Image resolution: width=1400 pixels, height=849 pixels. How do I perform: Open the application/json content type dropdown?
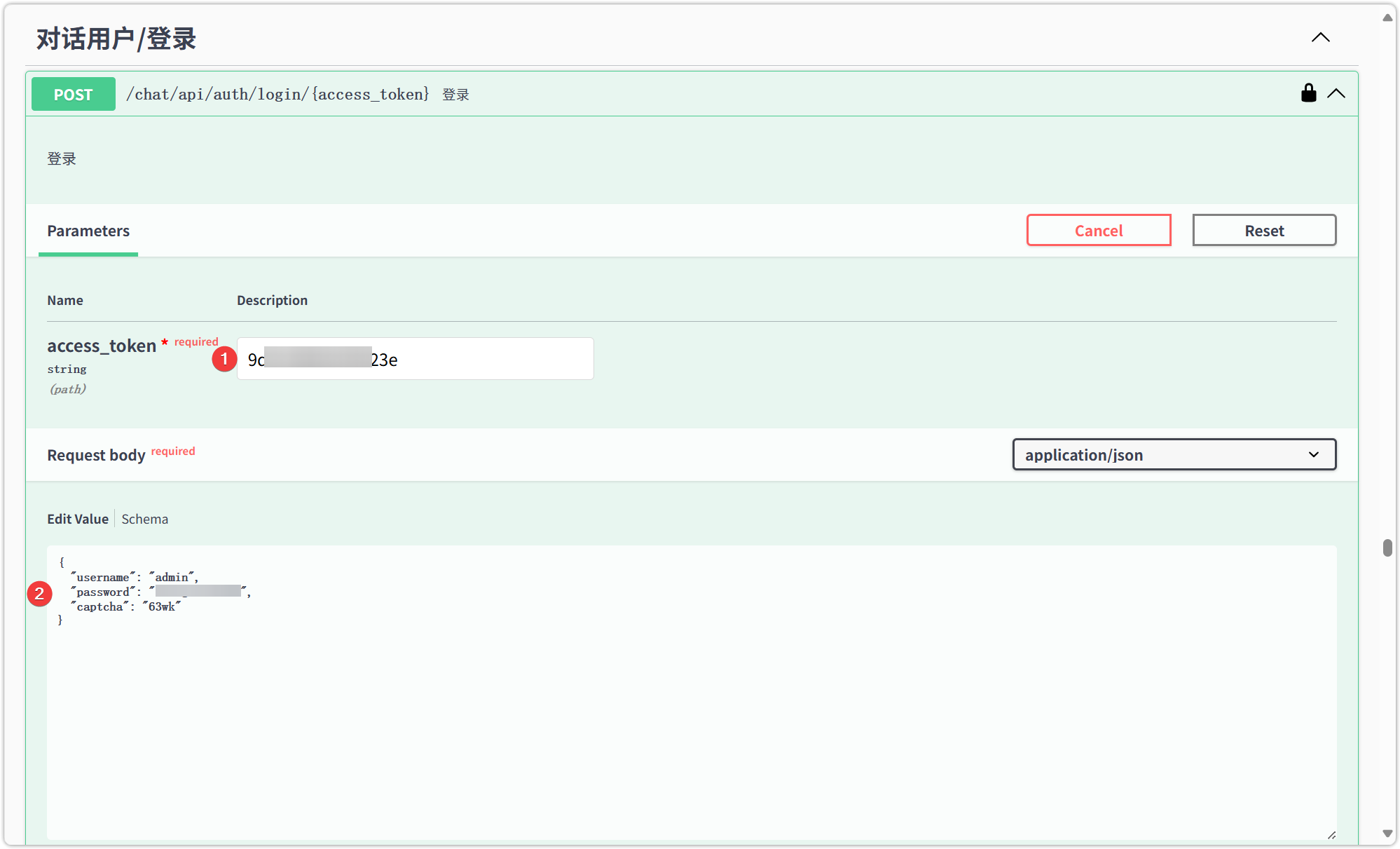coord(1174,455)
